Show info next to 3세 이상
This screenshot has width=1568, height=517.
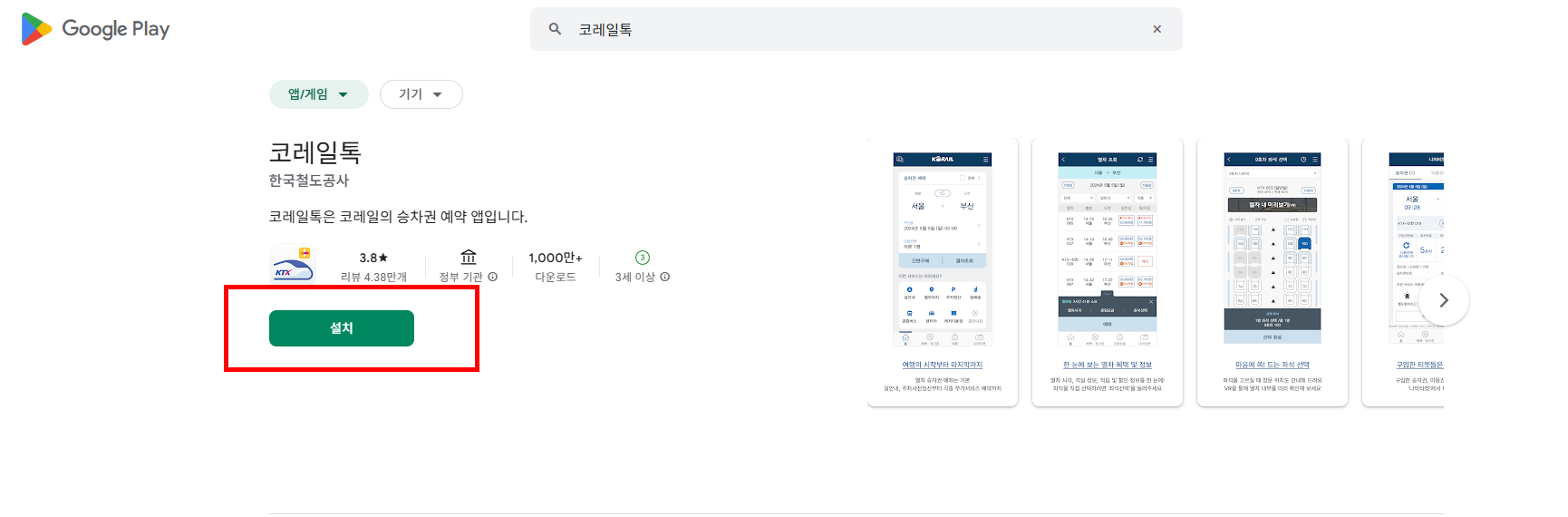[665, 277]
